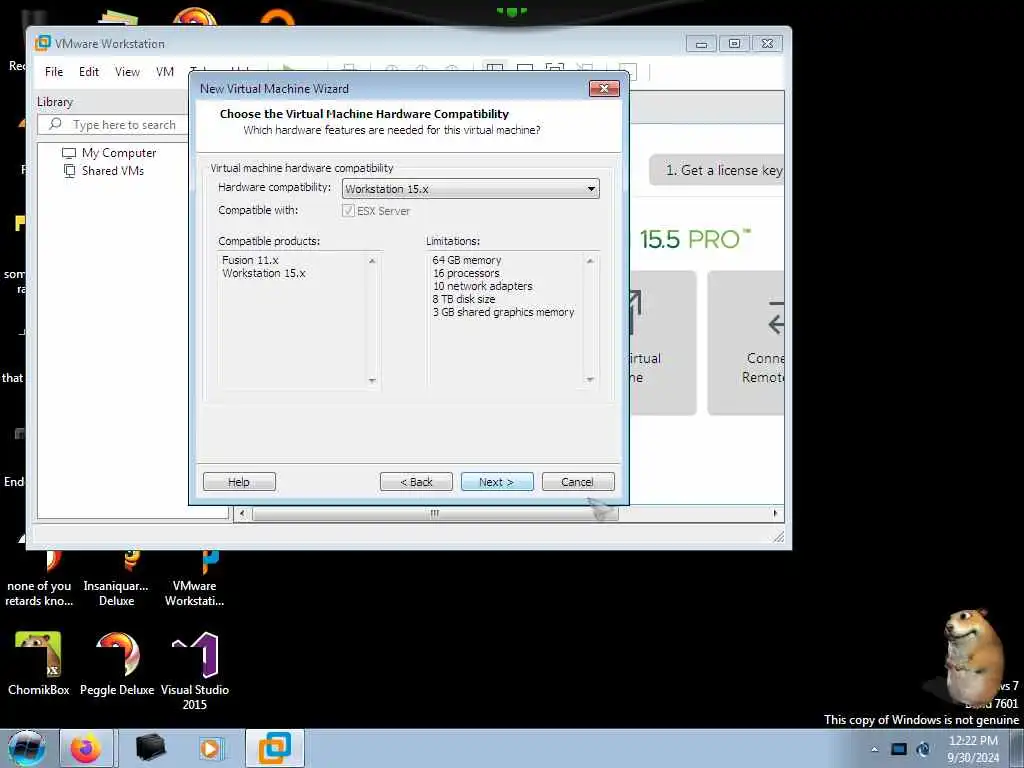Select the Visual Studio 2015 desktop icon

click(195, 671)
